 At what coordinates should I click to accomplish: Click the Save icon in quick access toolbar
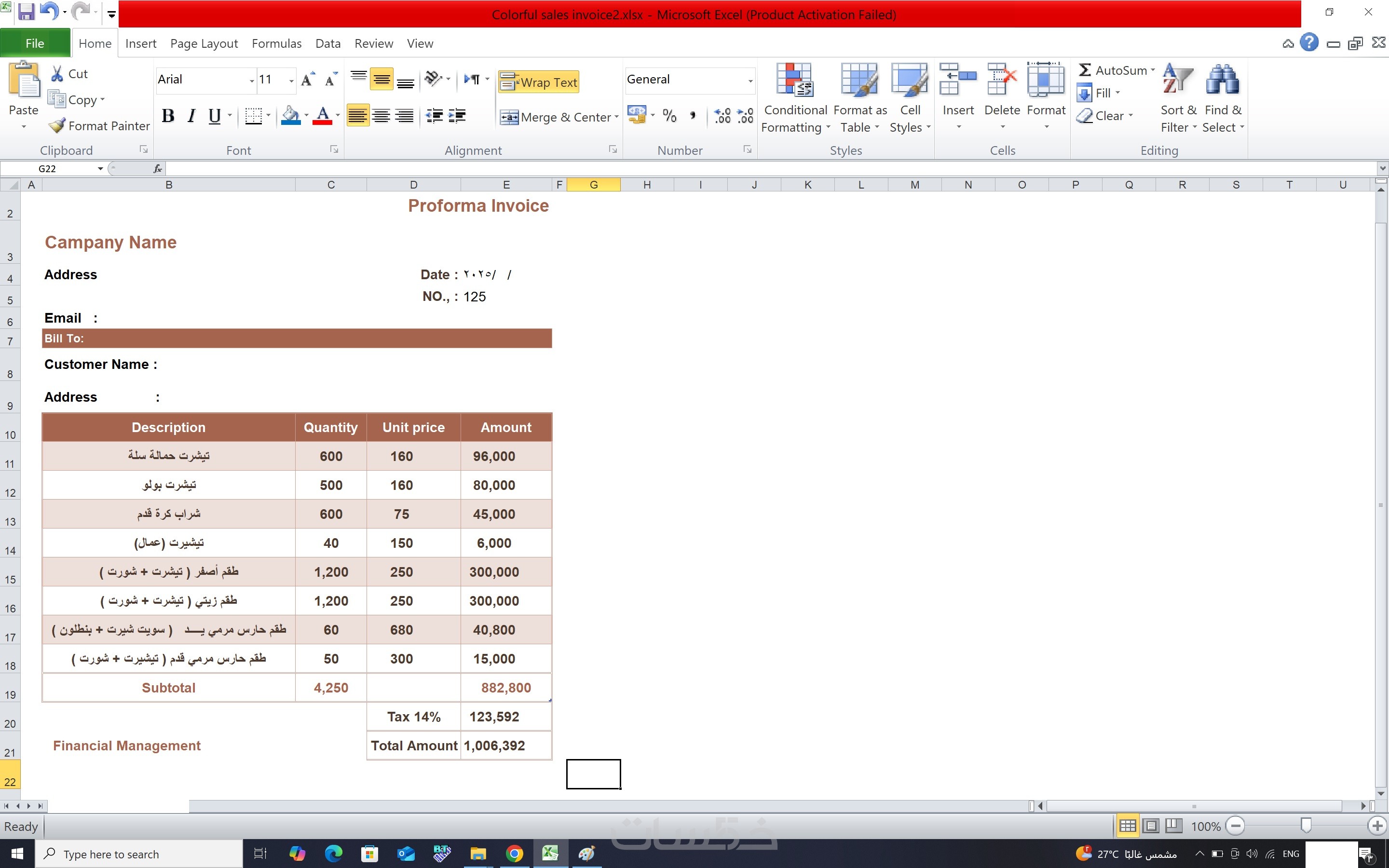pos(26,12)
